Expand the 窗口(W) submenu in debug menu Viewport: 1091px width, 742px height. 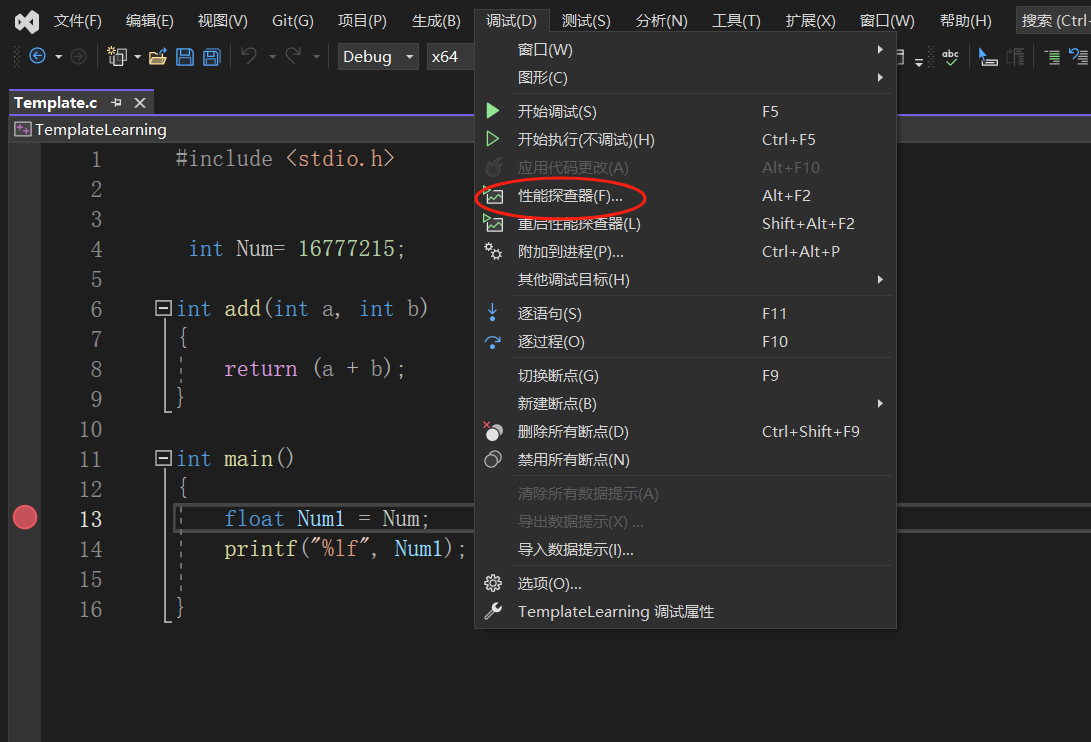pos(685,49)
